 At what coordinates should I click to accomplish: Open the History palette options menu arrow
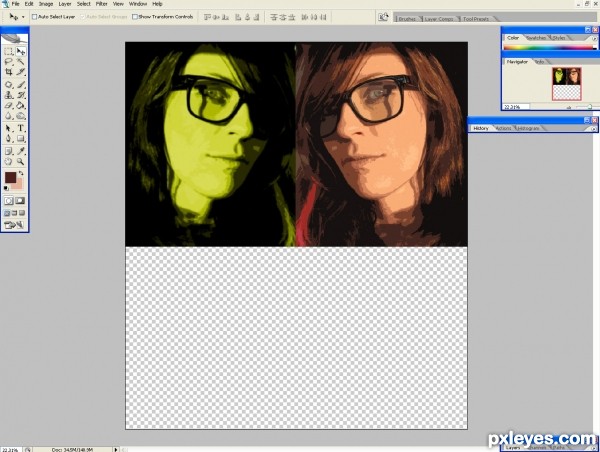click(593, 129)
